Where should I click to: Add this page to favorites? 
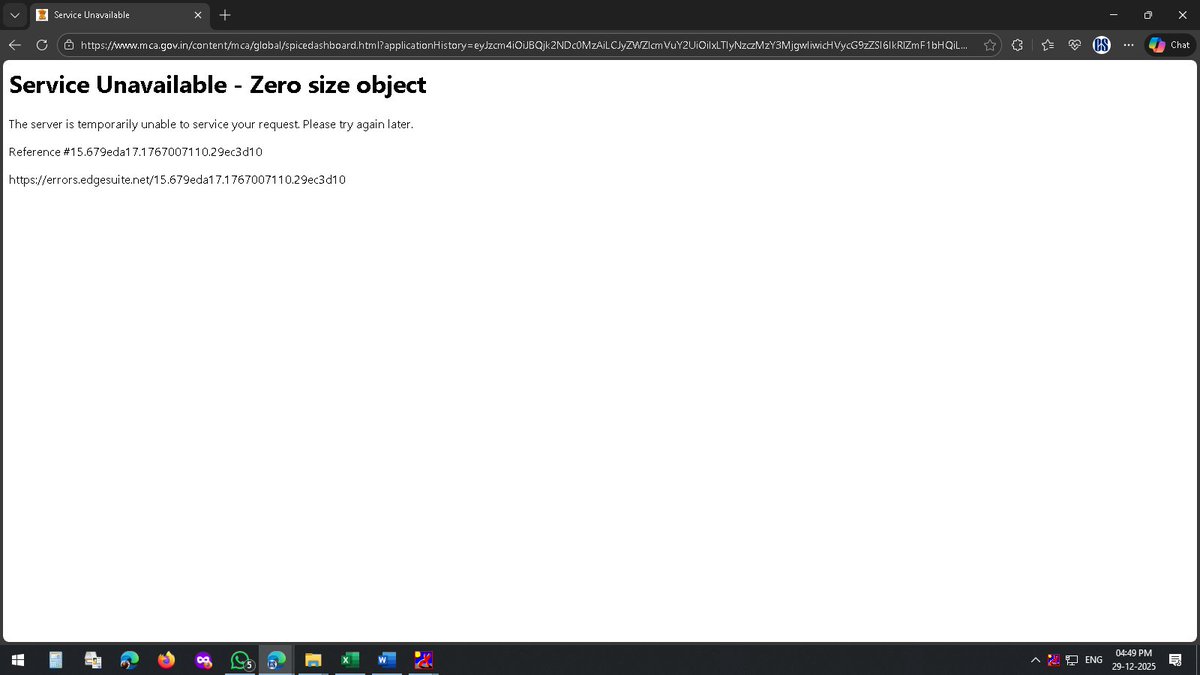click(x=989, y=45)
